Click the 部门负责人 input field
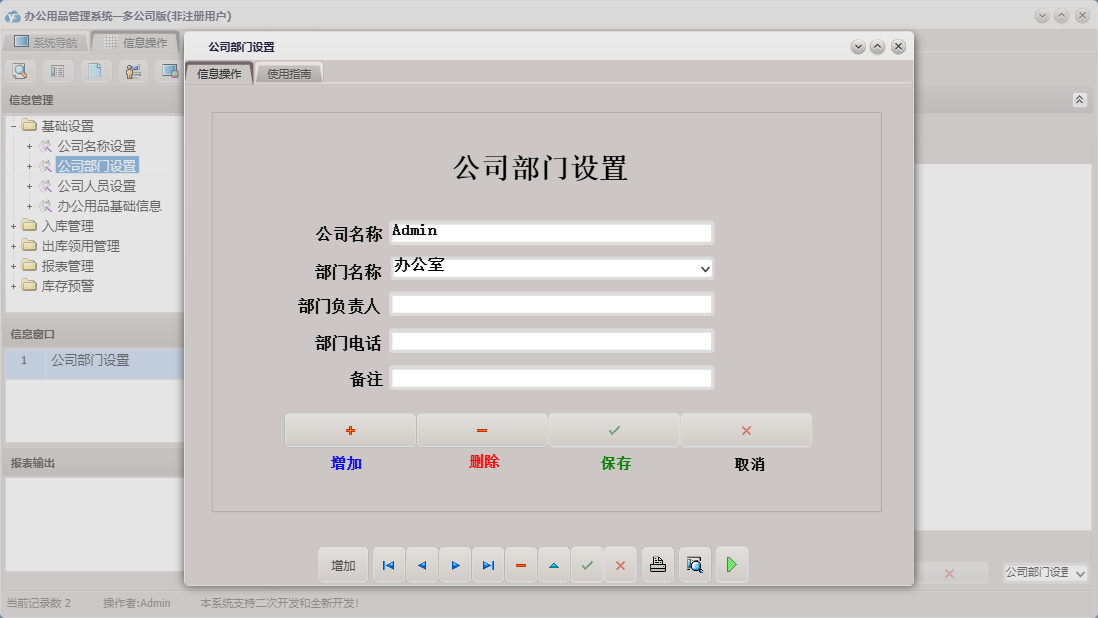 (x=553, y=304)
